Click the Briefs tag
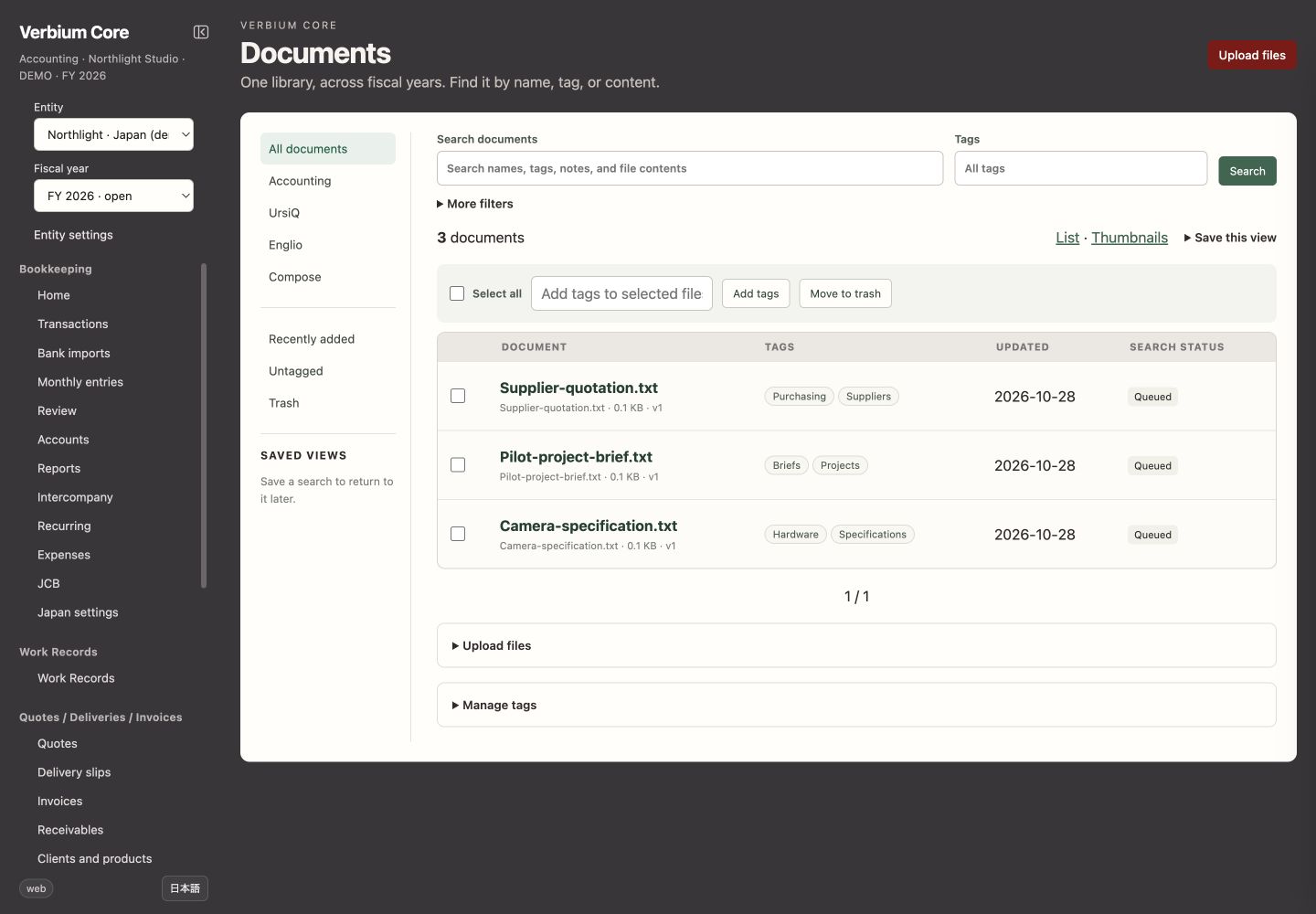The width and height of the screenshot is (1316, 914). point(786,465)
